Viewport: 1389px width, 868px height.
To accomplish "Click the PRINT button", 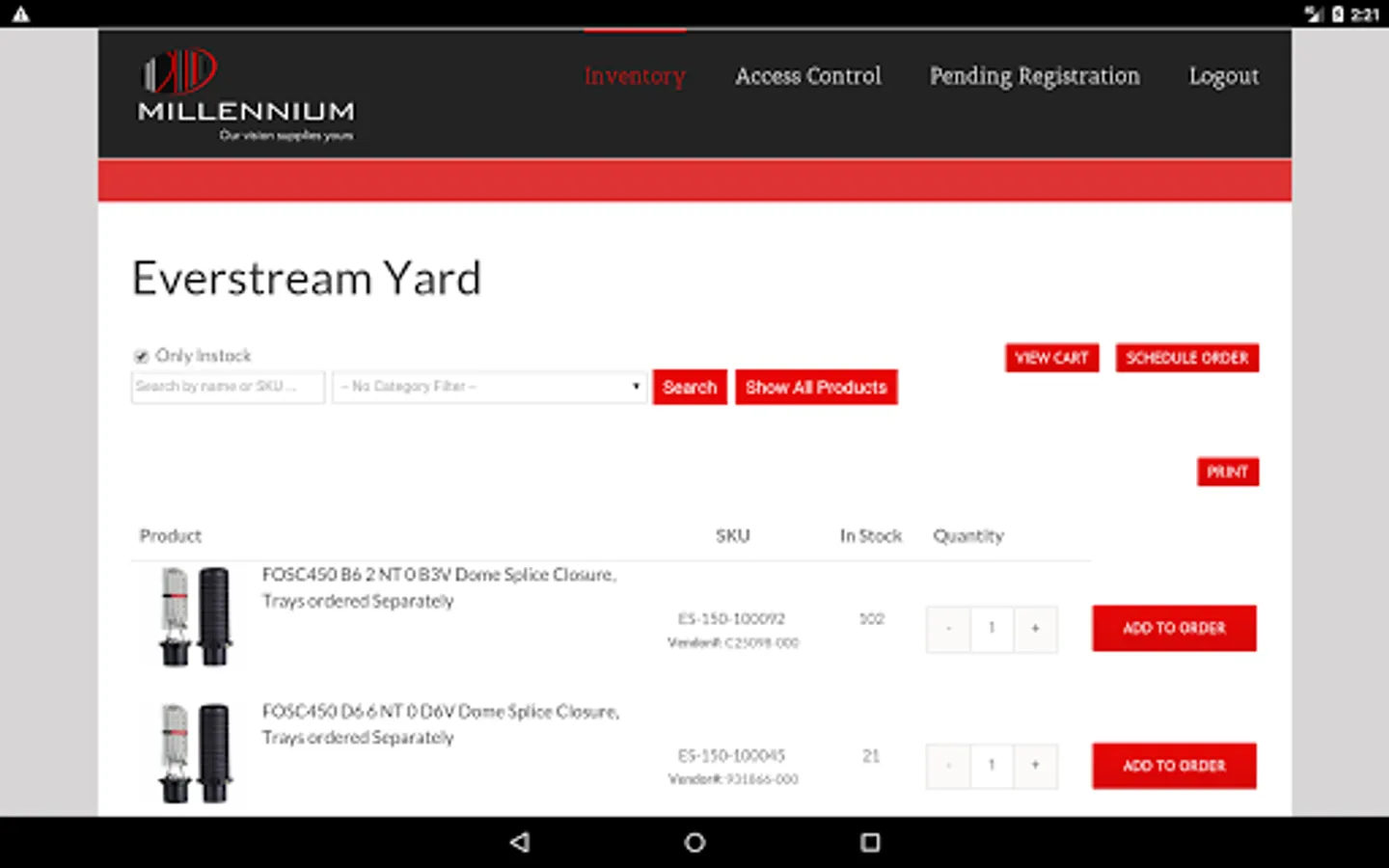I will (1228, 472).
